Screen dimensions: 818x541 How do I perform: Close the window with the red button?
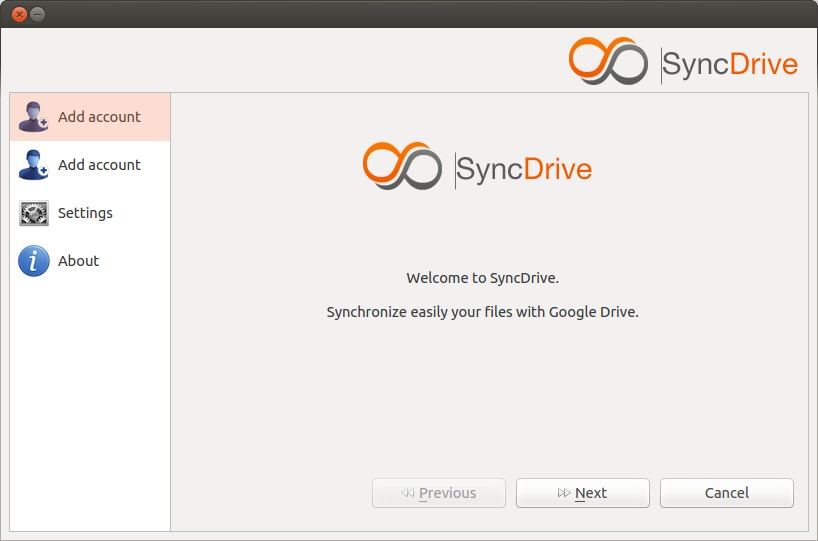tap(19, 14)
